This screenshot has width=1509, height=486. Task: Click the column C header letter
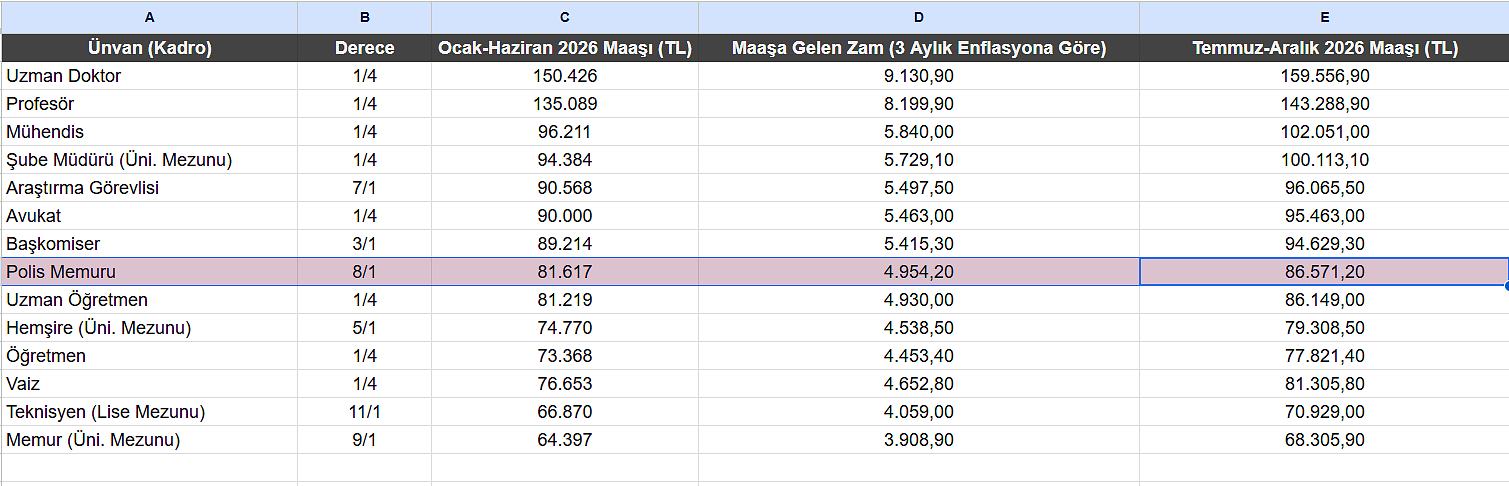click(x=565, y=17)
